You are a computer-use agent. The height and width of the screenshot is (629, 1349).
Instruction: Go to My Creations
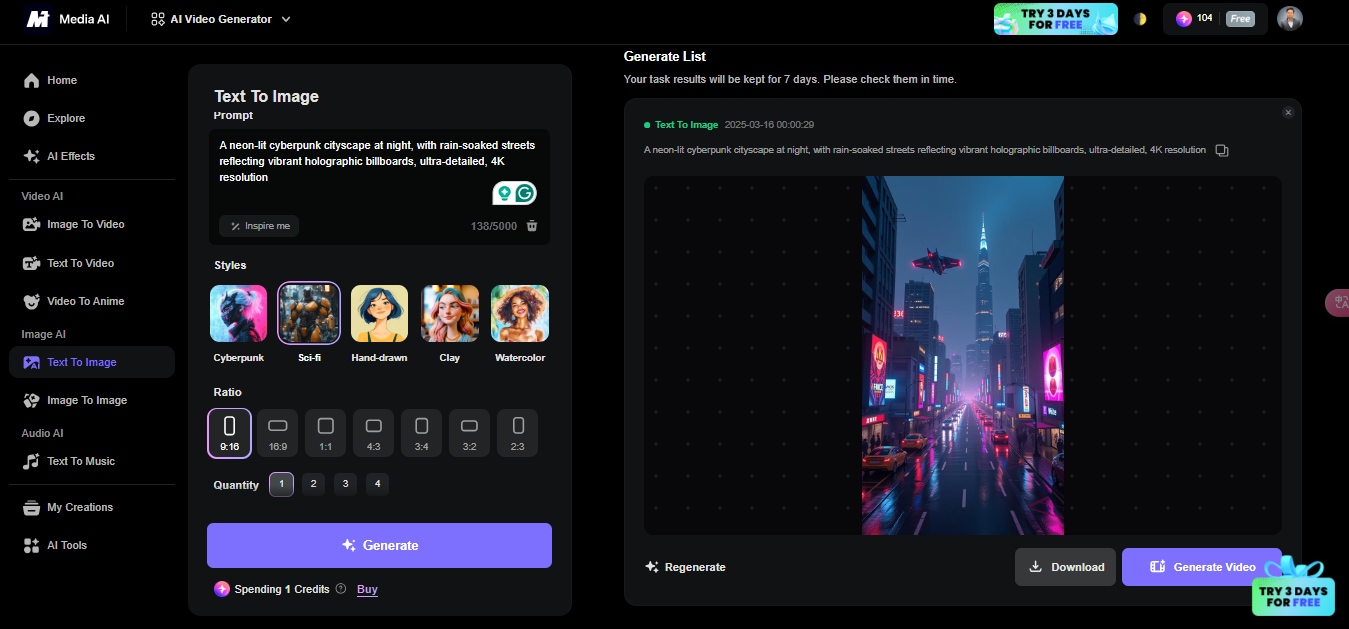tap(77, 507)
